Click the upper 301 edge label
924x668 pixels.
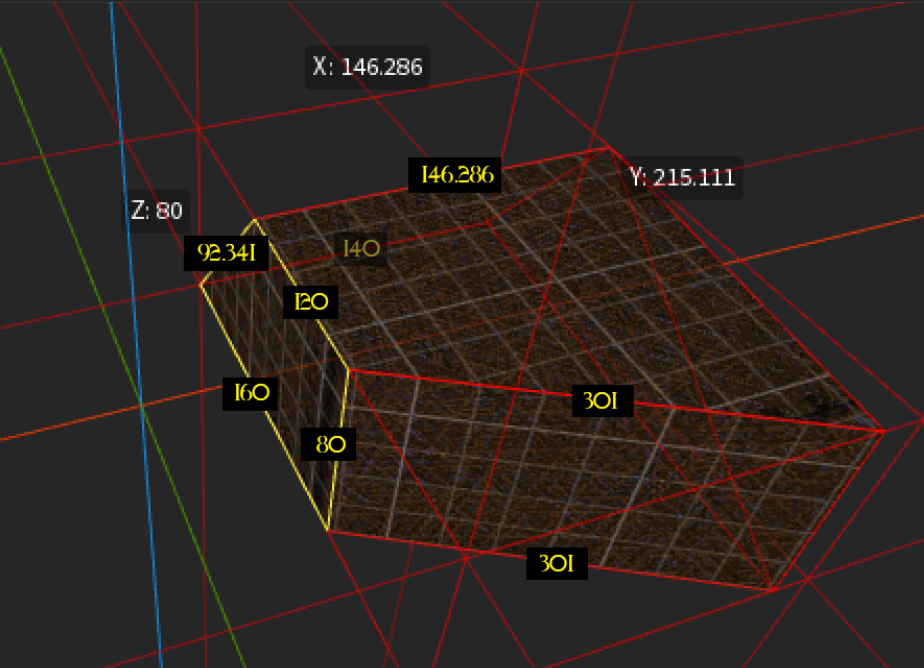pyautogui.click(x=603, y=401)
